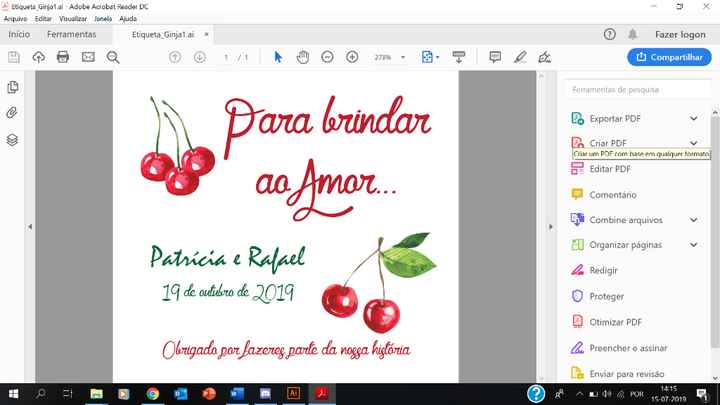Click the Compartilhar button
Image resolution: width=720 pixels, height=405 pixels.
point(669,58)
